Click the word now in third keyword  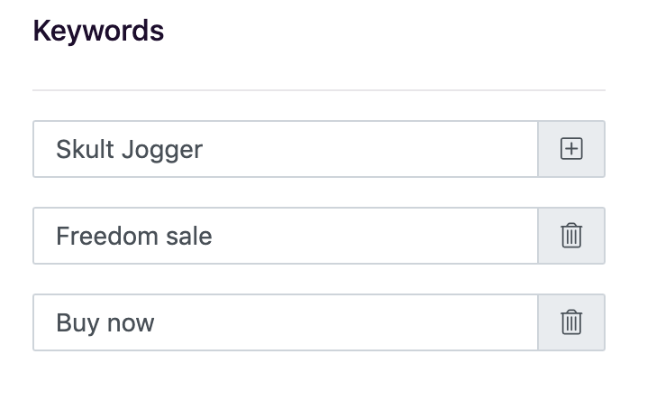[x=132, y=323]
